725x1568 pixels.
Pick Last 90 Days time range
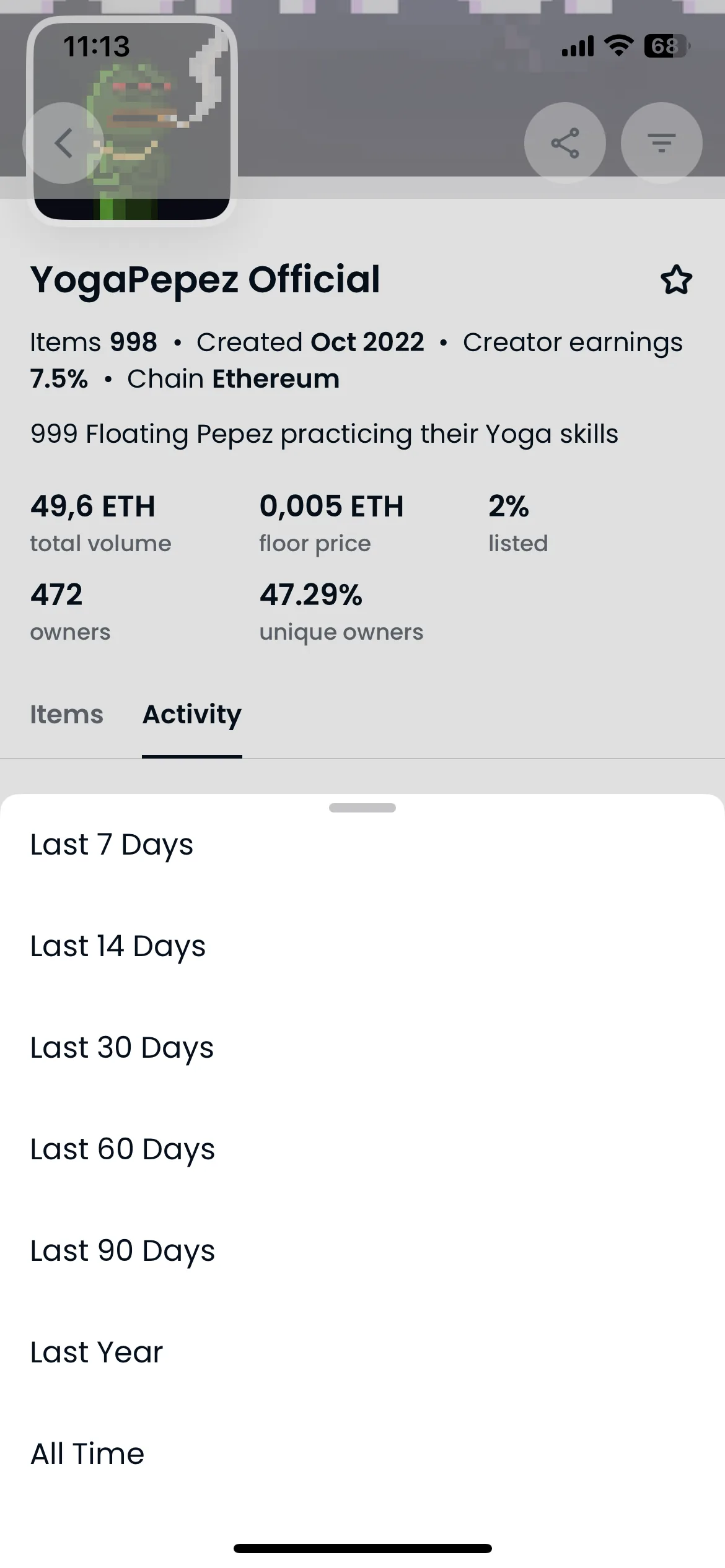point(362,1252)
